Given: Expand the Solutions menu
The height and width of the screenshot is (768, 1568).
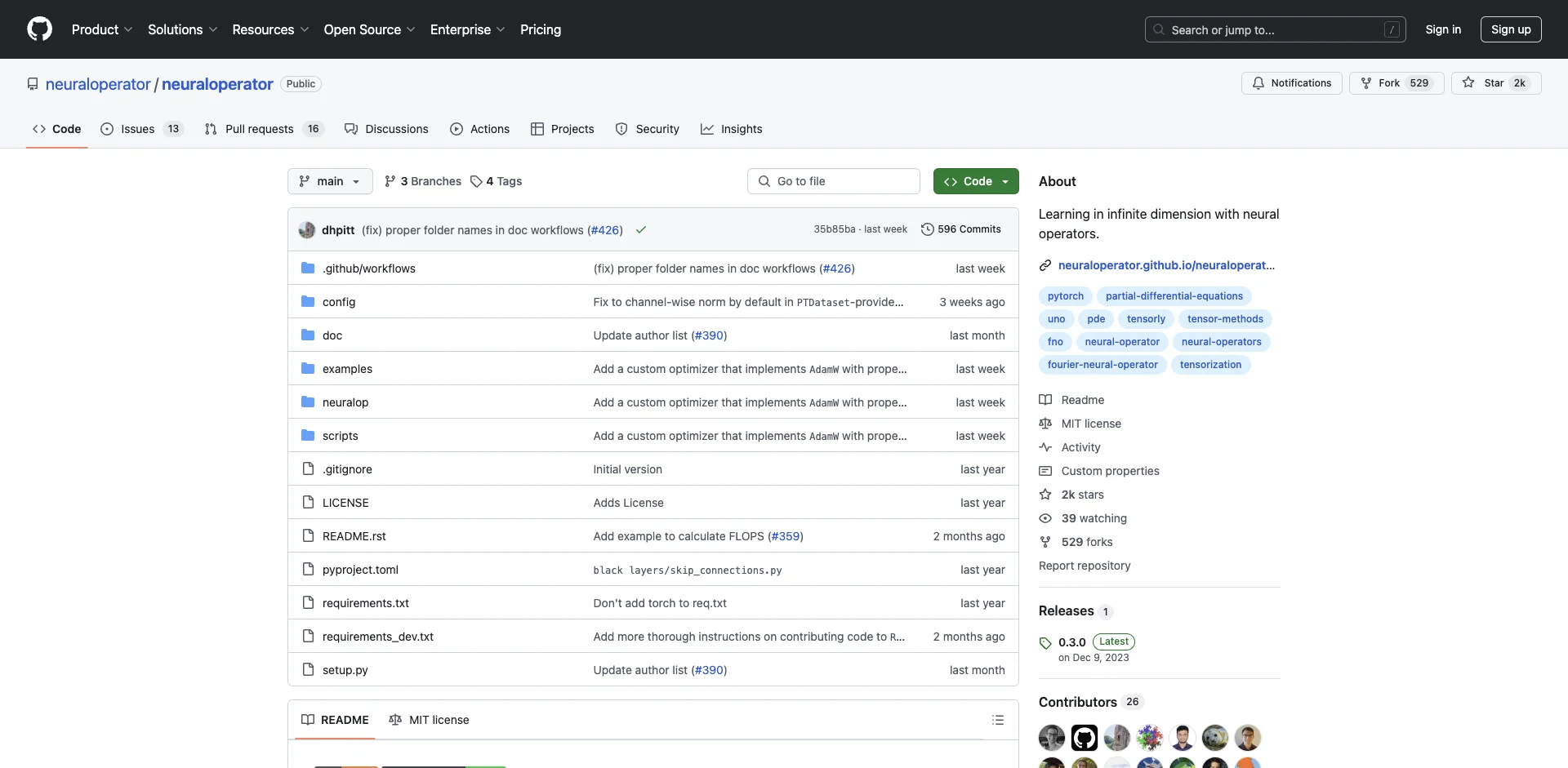Looking at the screenshot, I should tap(183, 29).
